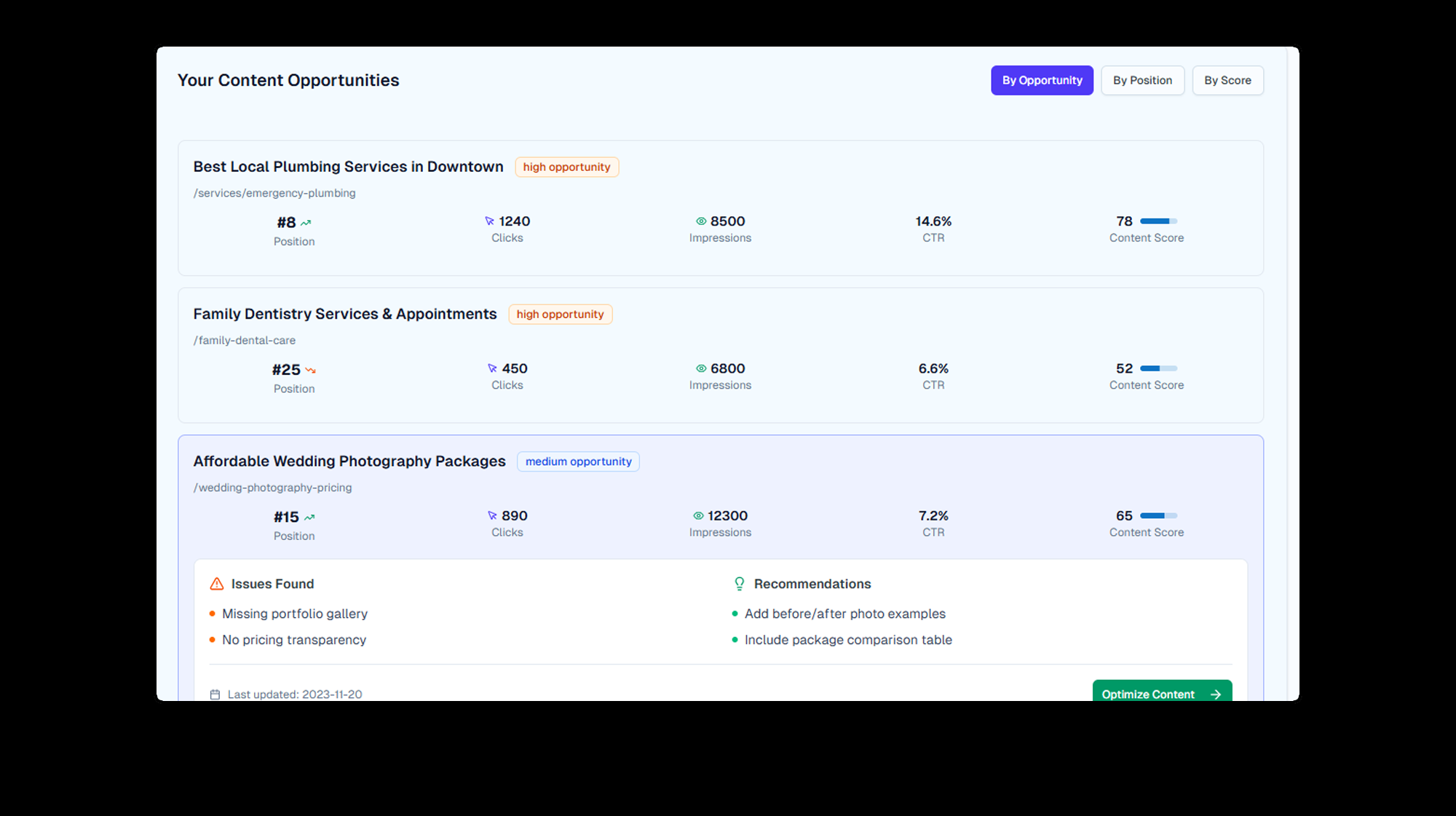Viewport: 1456px width, 816px height.
Task: Click the upward trend arrow beside position #8
Action: pyautogui.click(x=306, y=223)
